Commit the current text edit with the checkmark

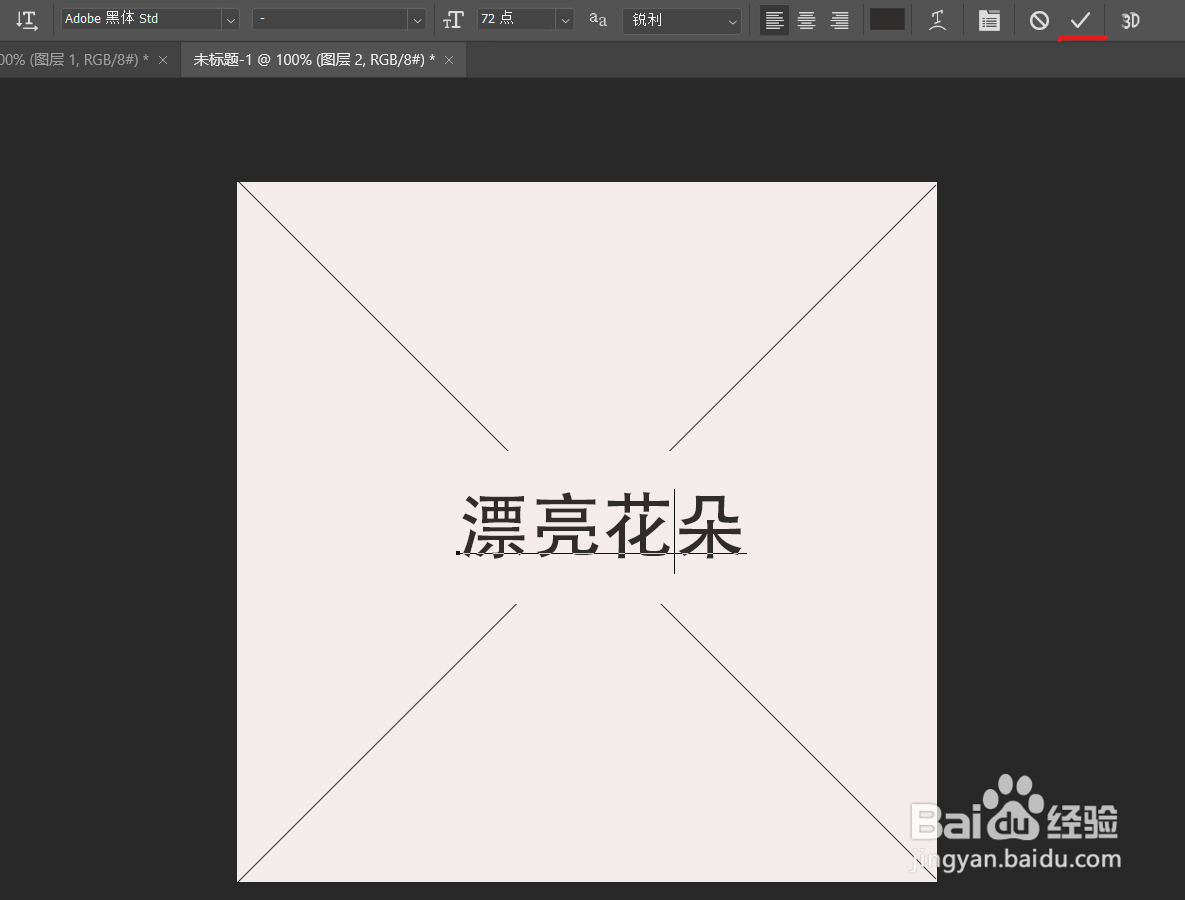1082,20
